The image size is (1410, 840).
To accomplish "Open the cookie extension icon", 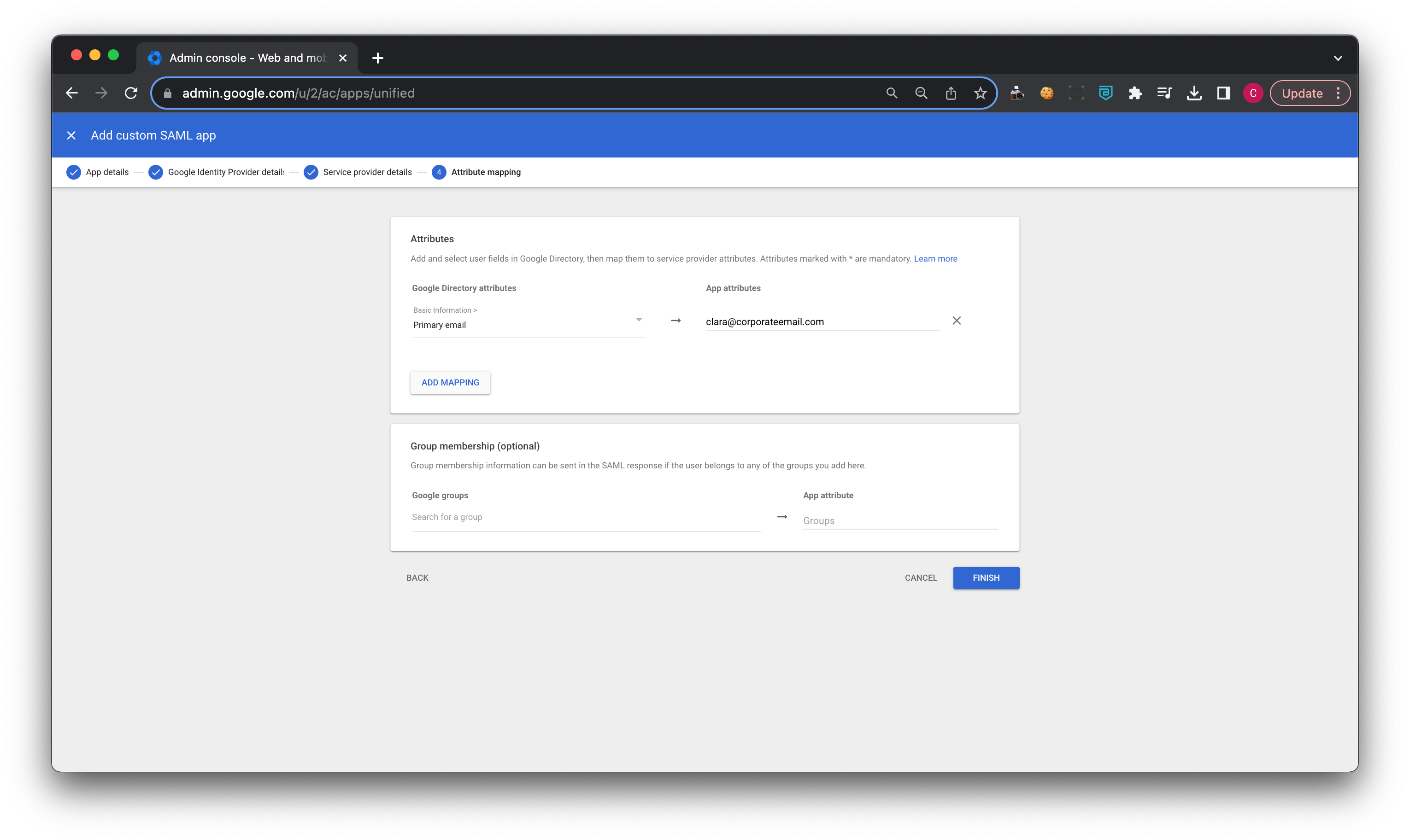I will (1046, 93).
